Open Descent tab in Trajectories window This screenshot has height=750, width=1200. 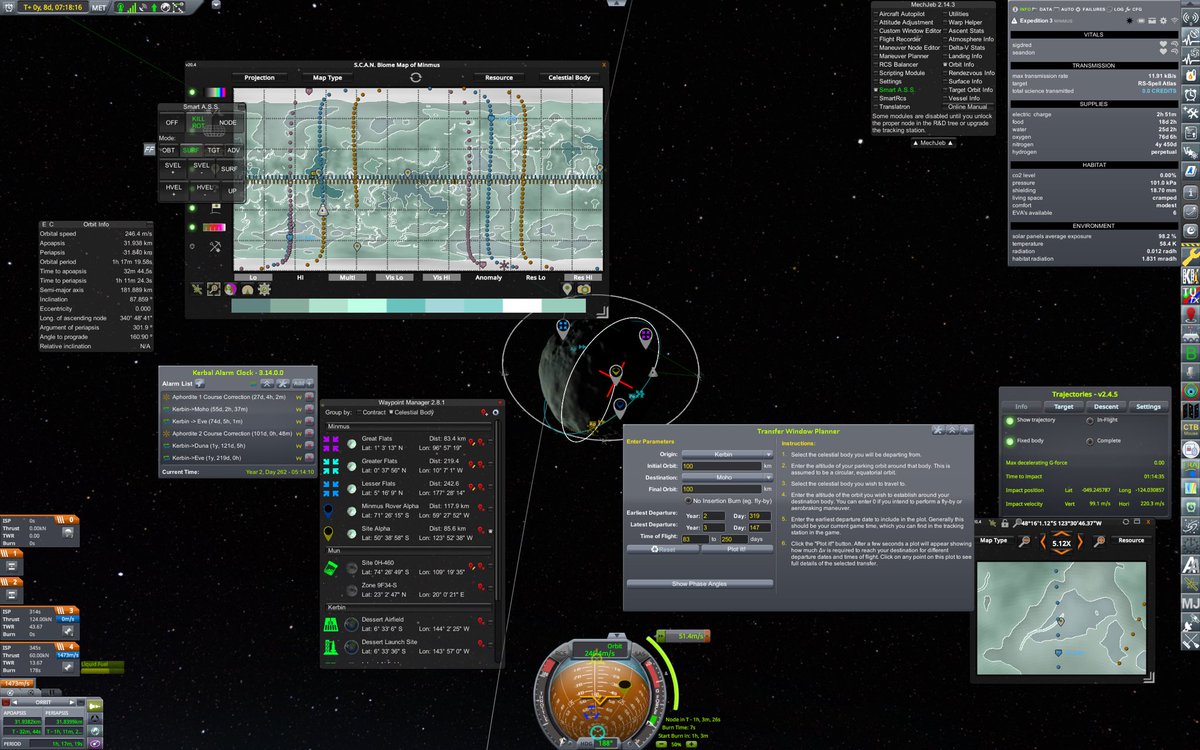point(1106,407)
